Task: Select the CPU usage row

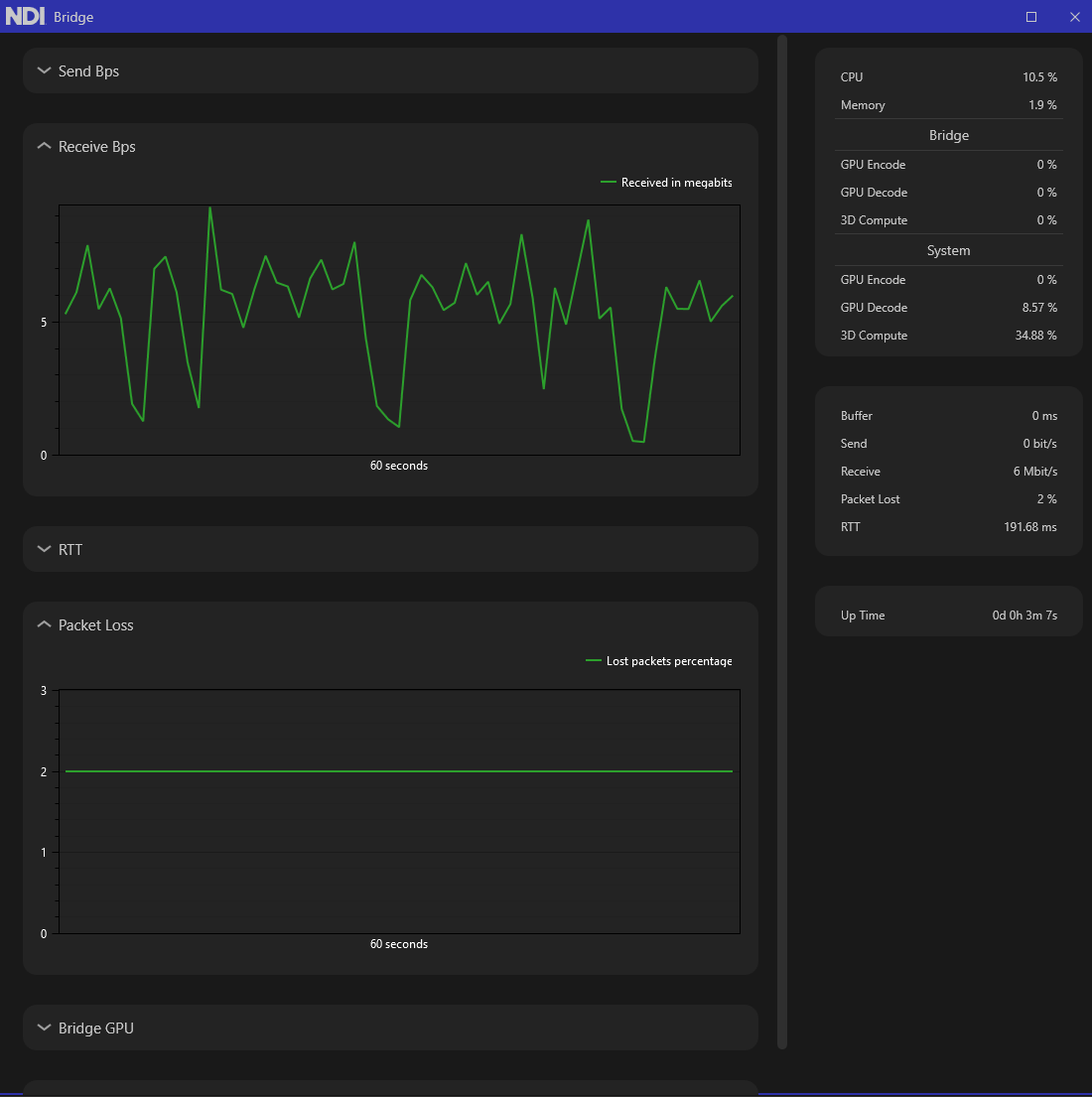Action: click(948, 77)
